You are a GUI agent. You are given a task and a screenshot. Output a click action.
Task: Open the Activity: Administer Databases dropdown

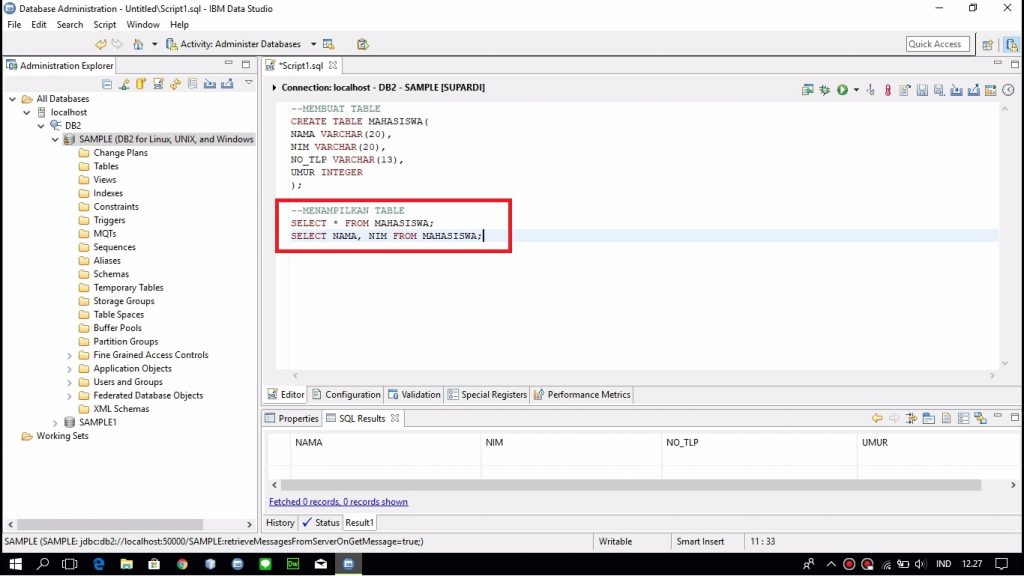pos(313,44)
